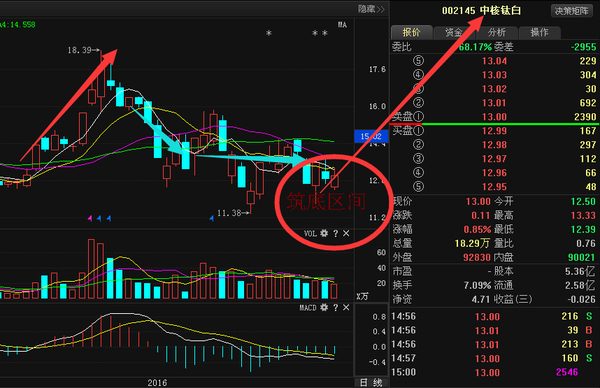Switch to the 资金 tab
The width and height of the screenshot is (600, 388).
454,33
